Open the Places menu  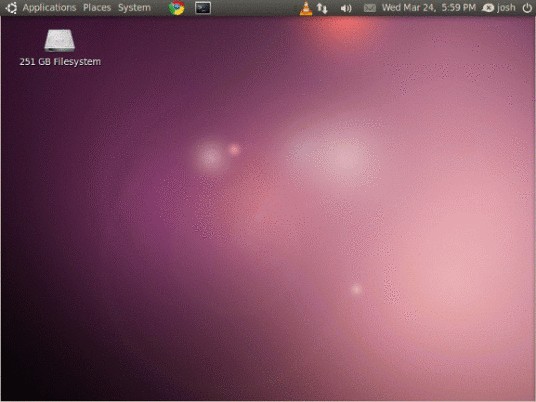pos(97,8)
